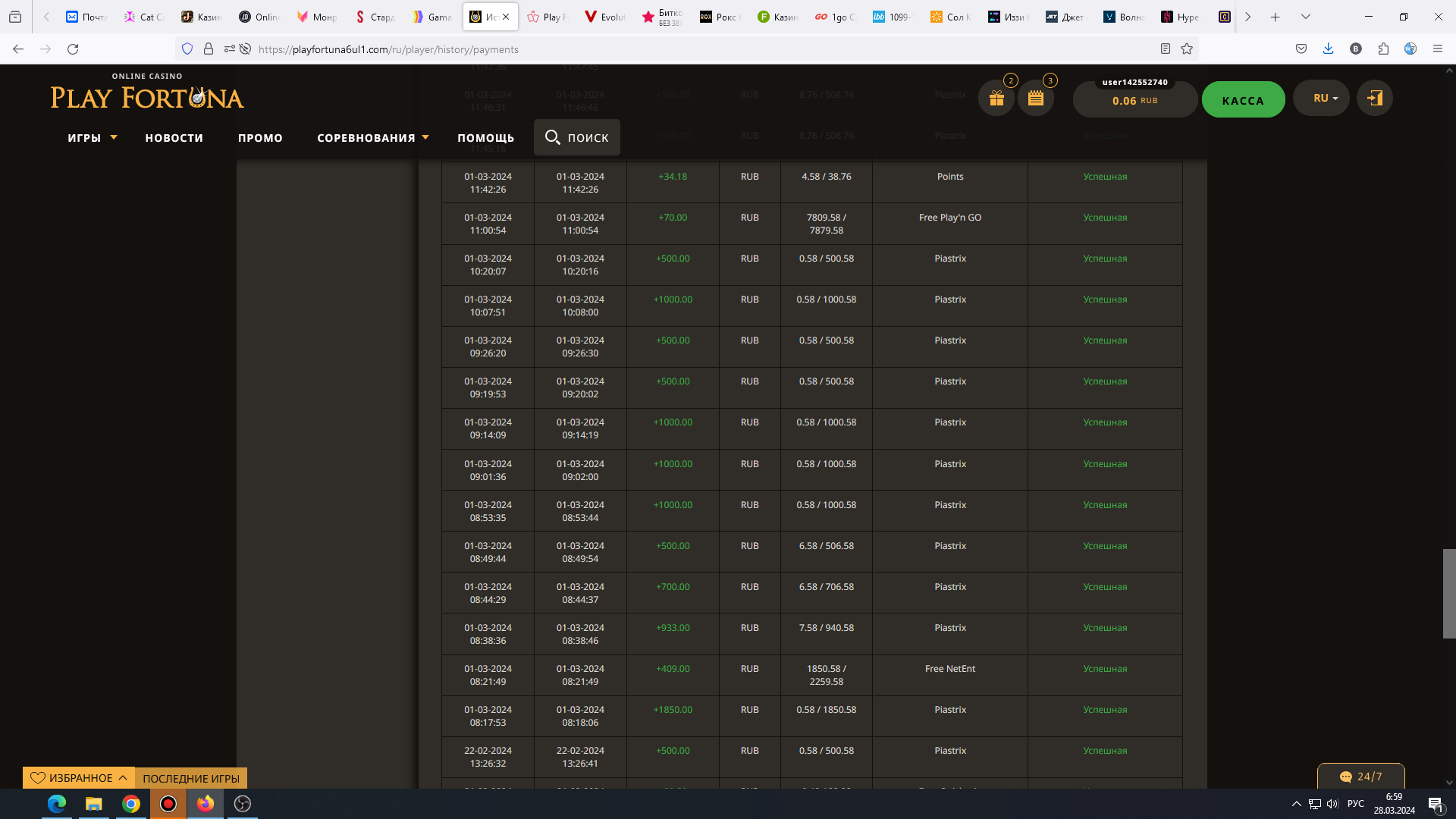Open the browser extensions puzzle icon

[x=1383, y=49]
